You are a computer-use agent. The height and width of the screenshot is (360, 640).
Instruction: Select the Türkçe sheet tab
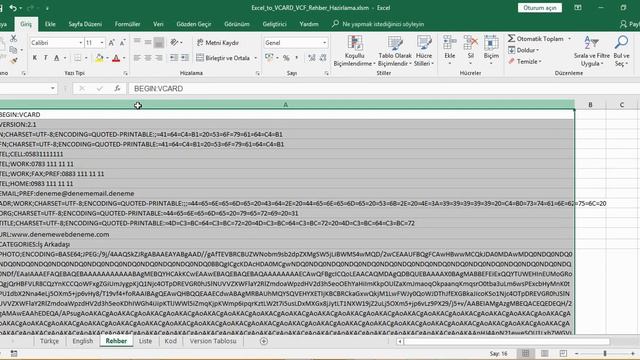coord(49,341)
